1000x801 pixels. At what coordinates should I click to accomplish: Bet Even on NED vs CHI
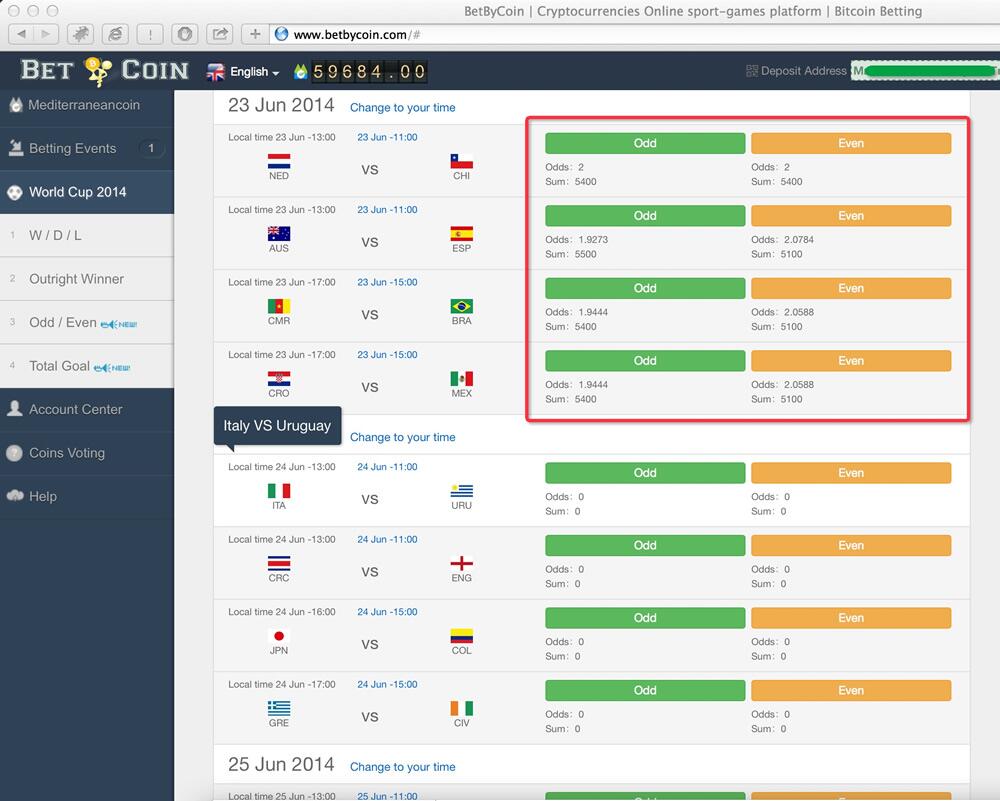click(851, 143)
